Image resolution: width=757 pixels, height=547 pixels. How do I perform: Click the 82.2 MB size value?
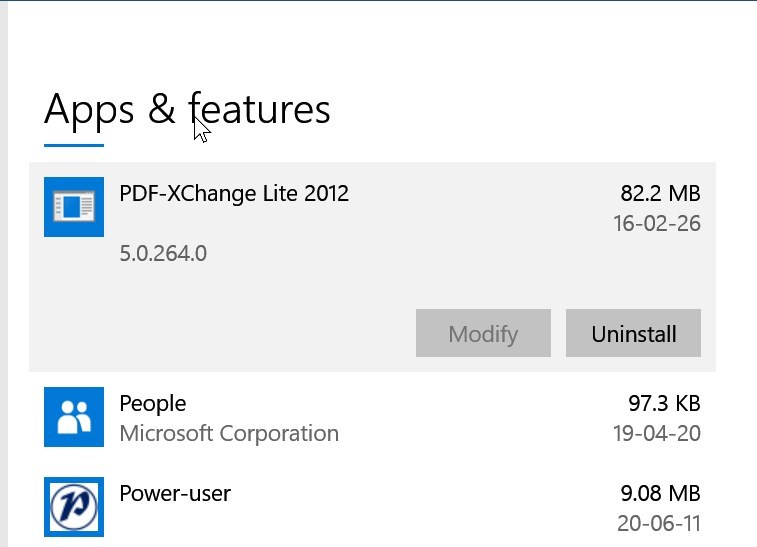point(660,193)
